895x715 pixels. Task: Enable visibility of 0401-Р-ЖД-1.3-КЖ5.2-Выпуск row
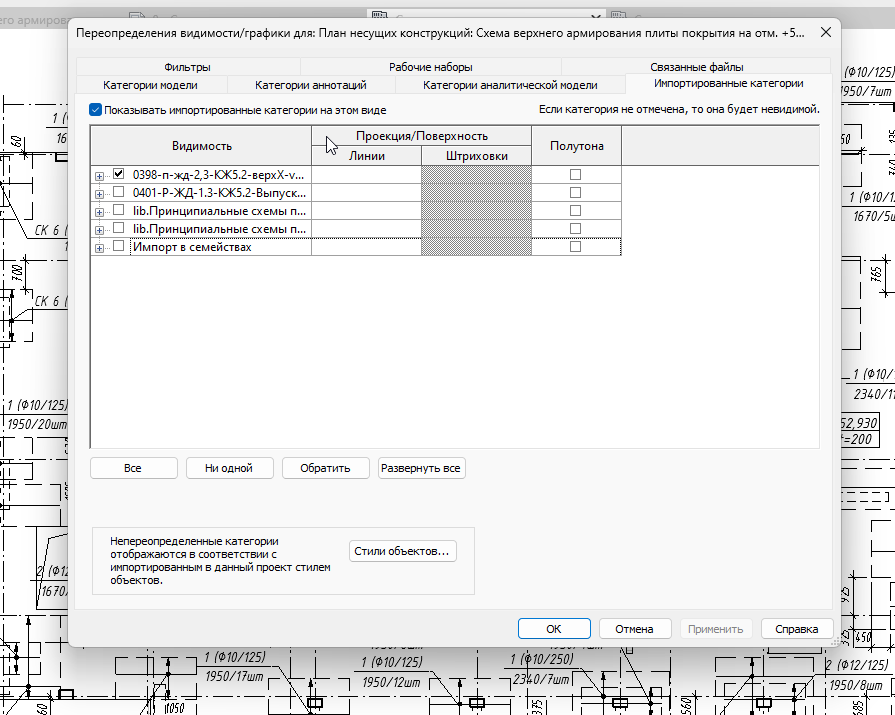[x=119, y=192]
